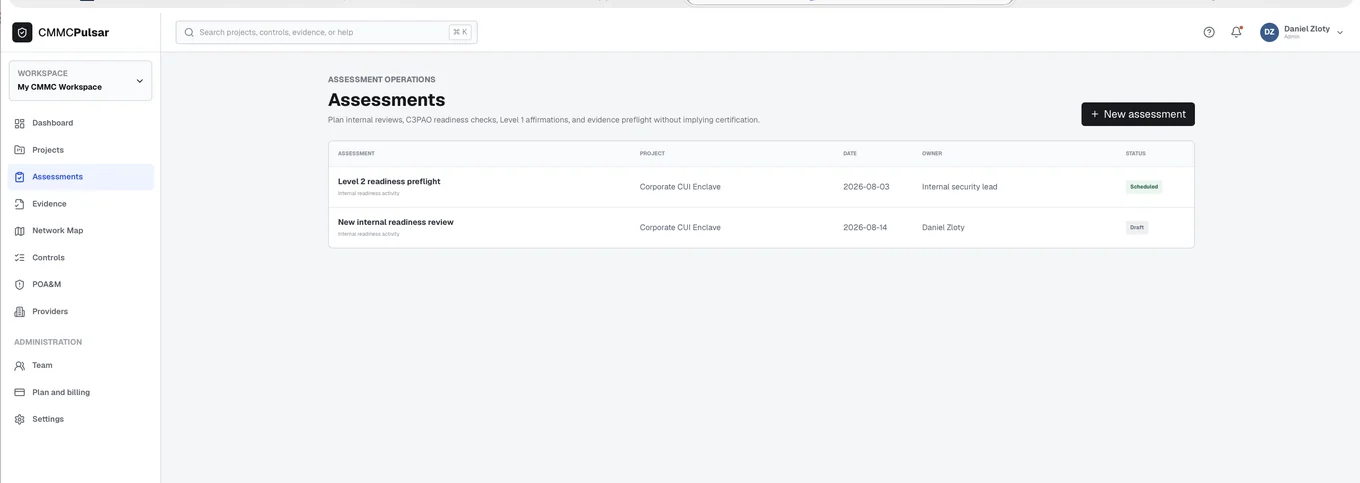The height and width of the screenshot is (483, 1360).
Task: Click the DZ user avatar
Action: coord(1269,32)
